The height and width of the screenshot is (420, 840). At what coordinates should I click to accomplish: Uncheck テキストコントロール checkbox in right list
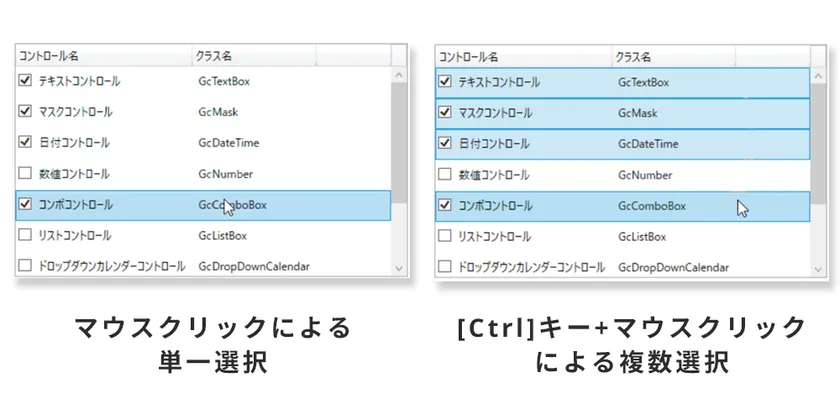tap(445, 82)
